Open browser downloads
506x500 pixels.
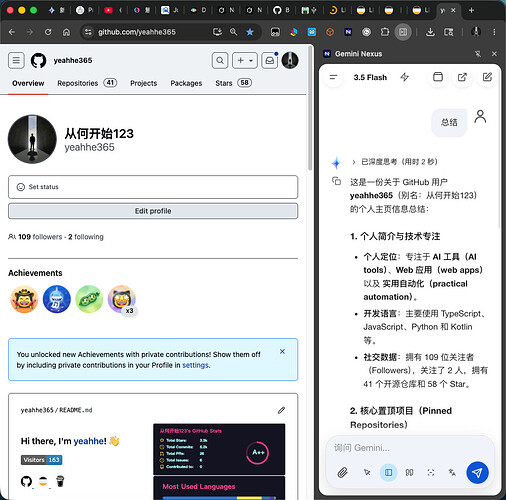[430, 32]
